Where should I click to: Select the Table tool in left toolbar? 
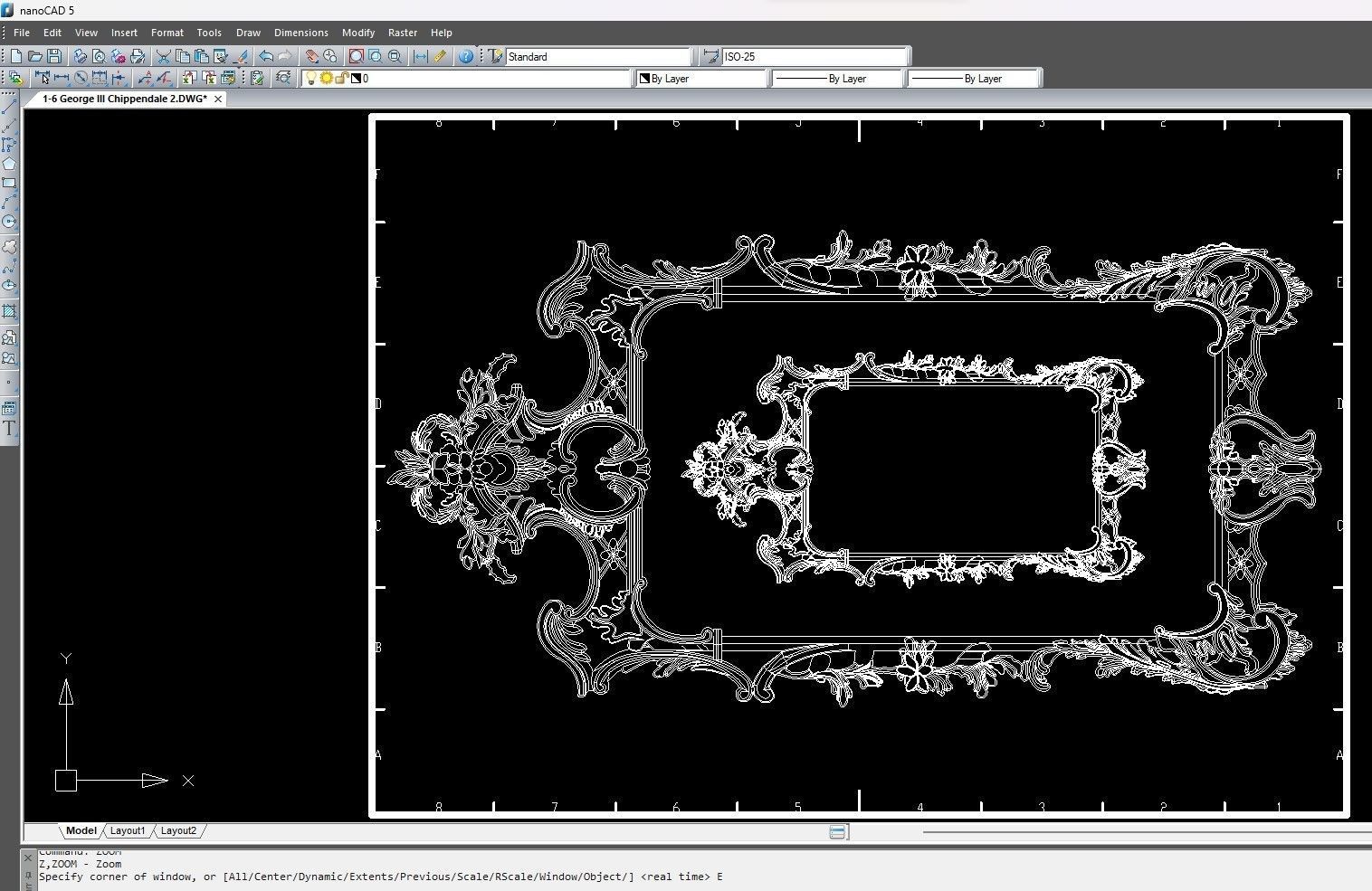point(9,408)
